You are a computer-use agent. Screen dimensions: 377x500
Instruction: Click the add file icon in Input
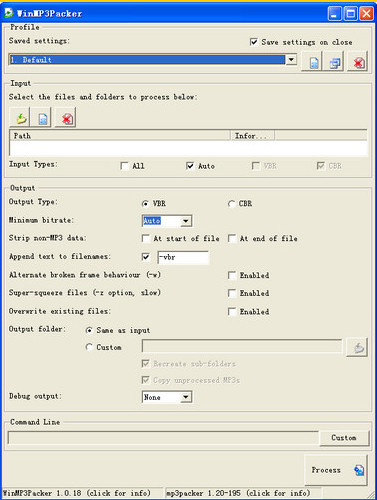41,117
